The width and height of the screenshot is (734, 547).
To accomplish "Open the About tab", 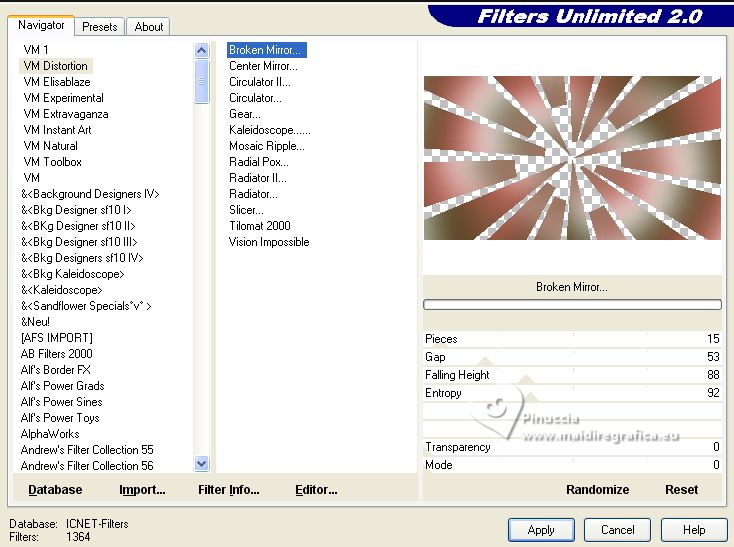I will point(149,27).
